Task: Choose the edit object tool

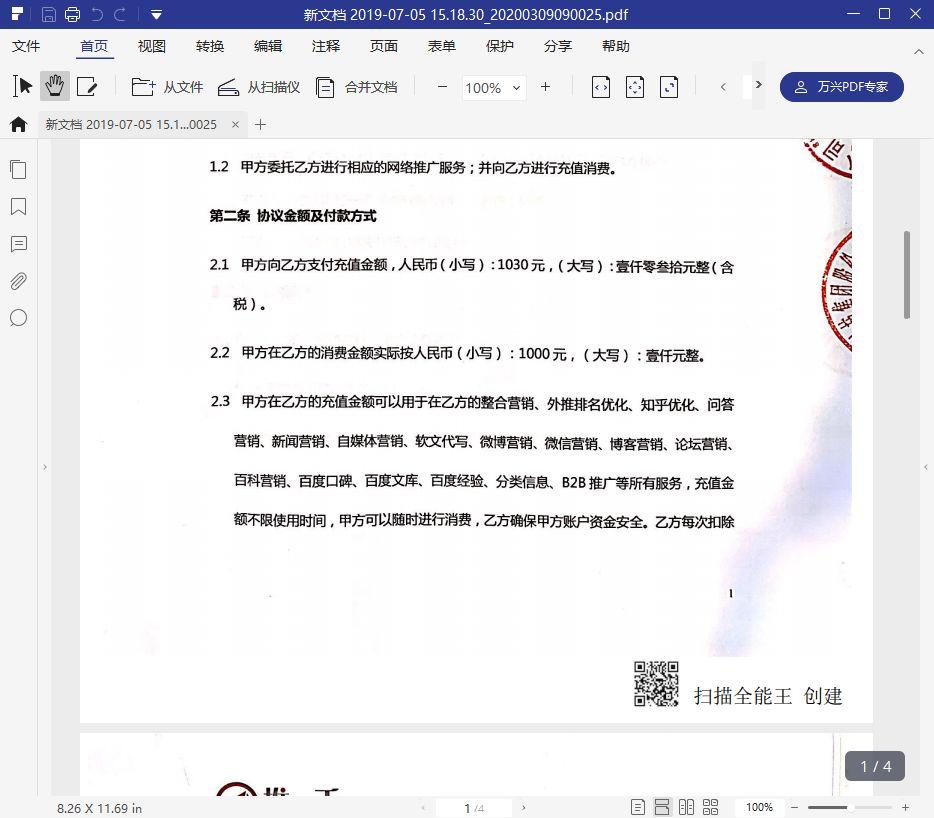Action: click(87, 86)
